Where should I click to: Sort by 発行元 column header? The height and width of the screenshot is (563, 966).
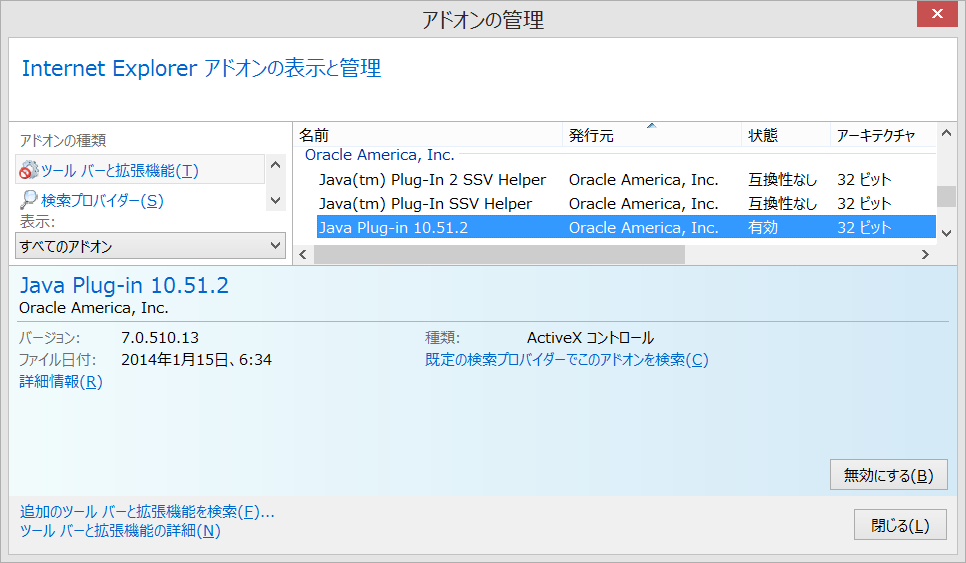point(652,136)
